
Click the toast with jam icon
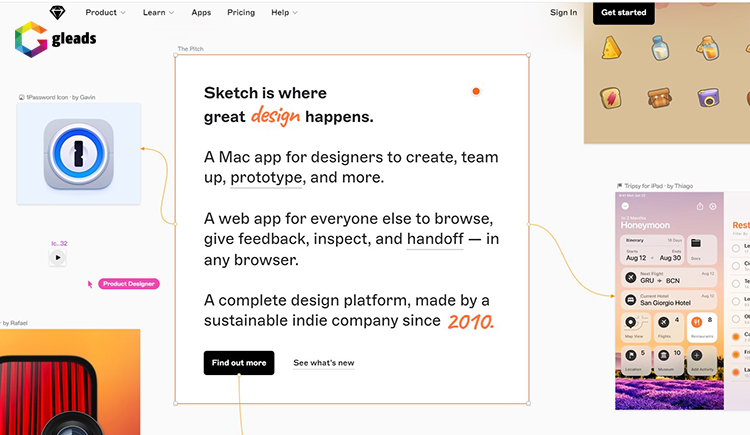click(x=611, y=98)
